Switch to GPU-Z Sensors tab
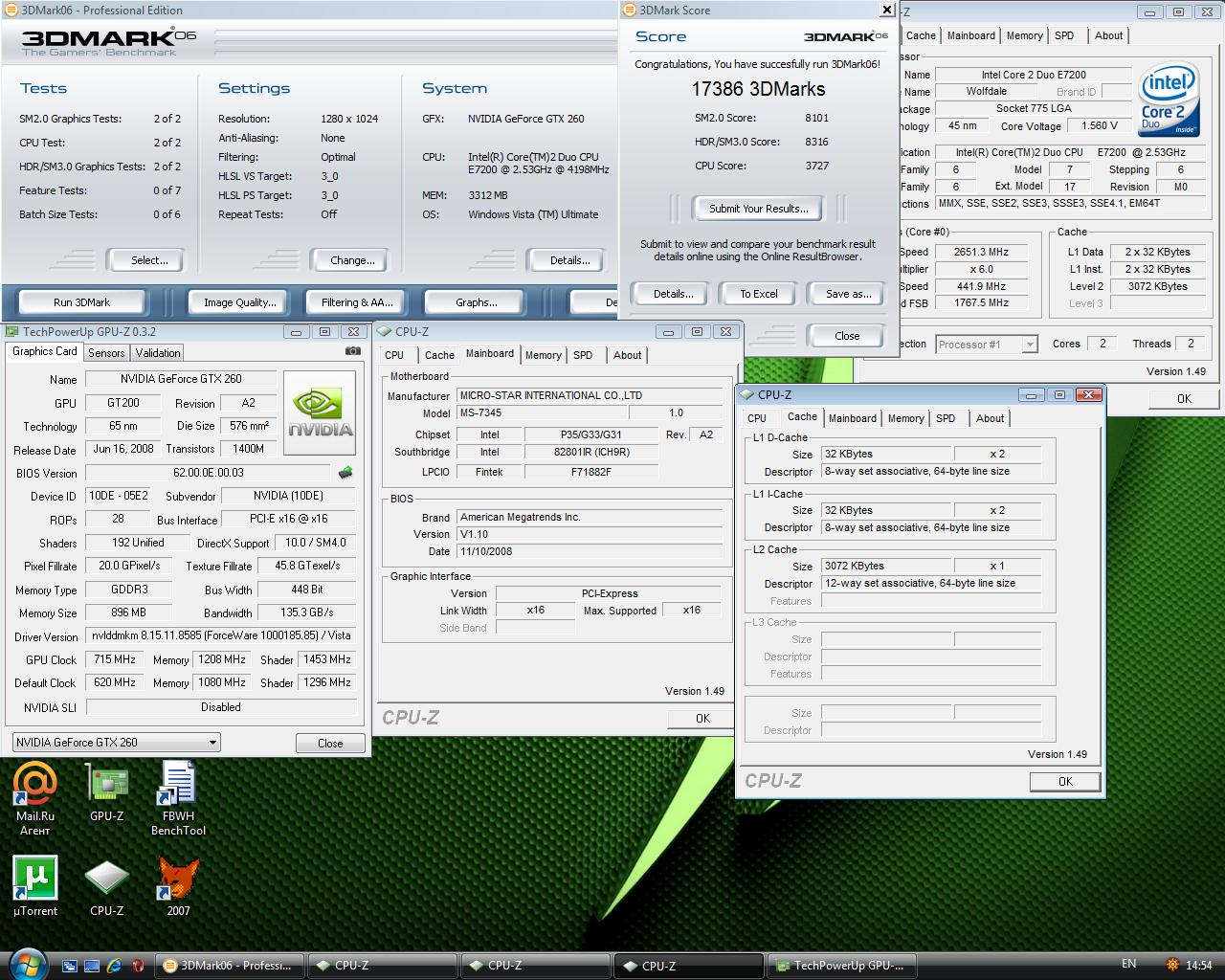Screen dimensions: 1225x980 coord(106,352)
